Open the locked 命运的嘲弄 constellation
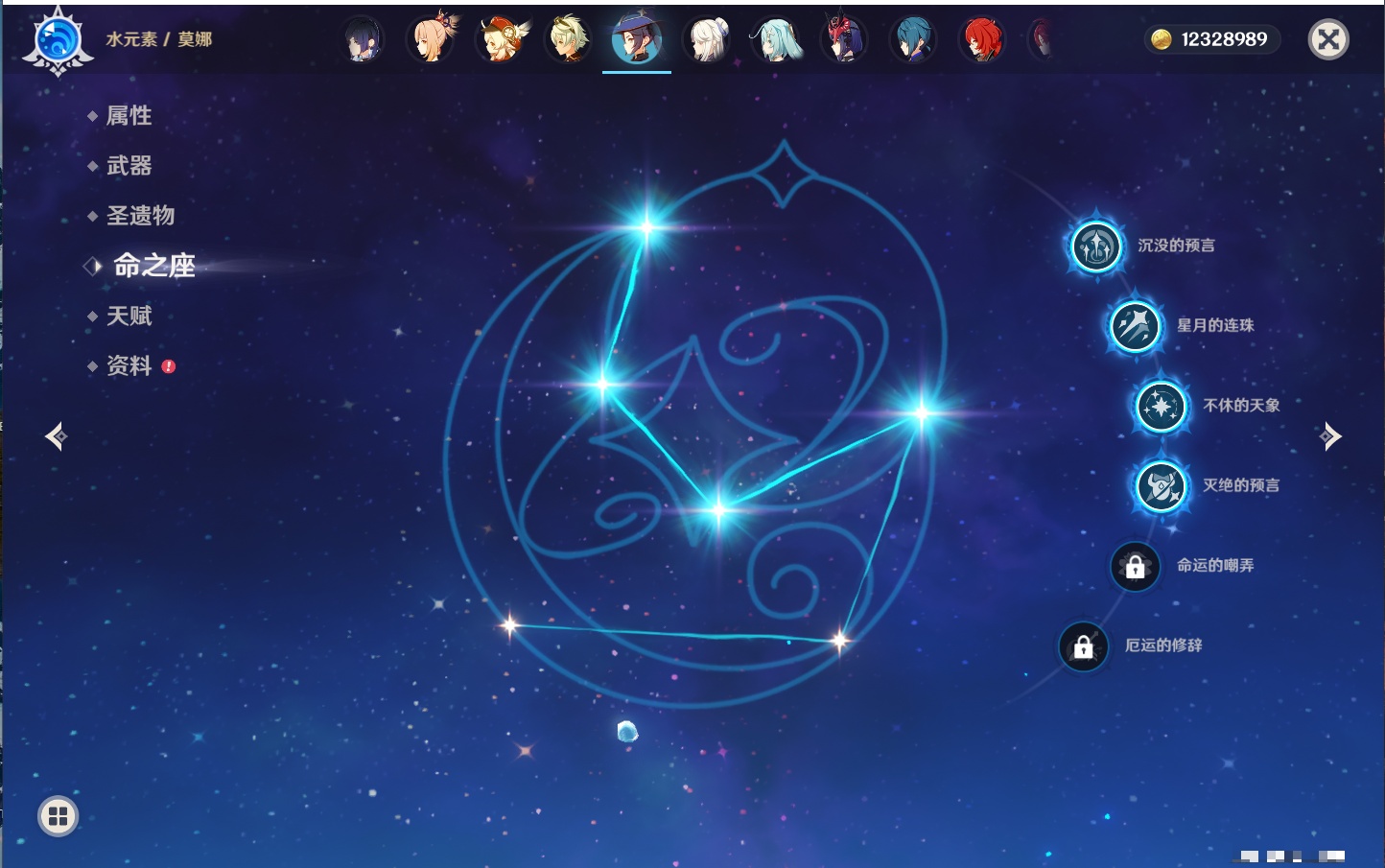 (1136, 567)
